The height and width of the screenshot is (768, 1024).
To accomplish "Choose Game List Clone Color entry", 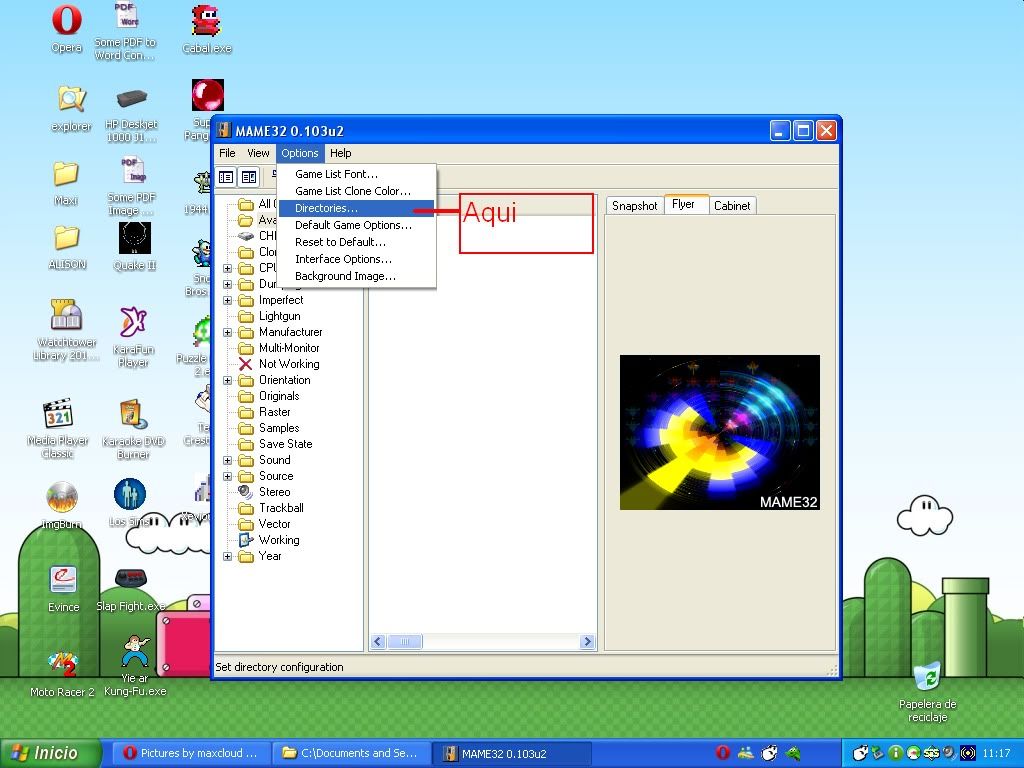I will pos(357,191).
